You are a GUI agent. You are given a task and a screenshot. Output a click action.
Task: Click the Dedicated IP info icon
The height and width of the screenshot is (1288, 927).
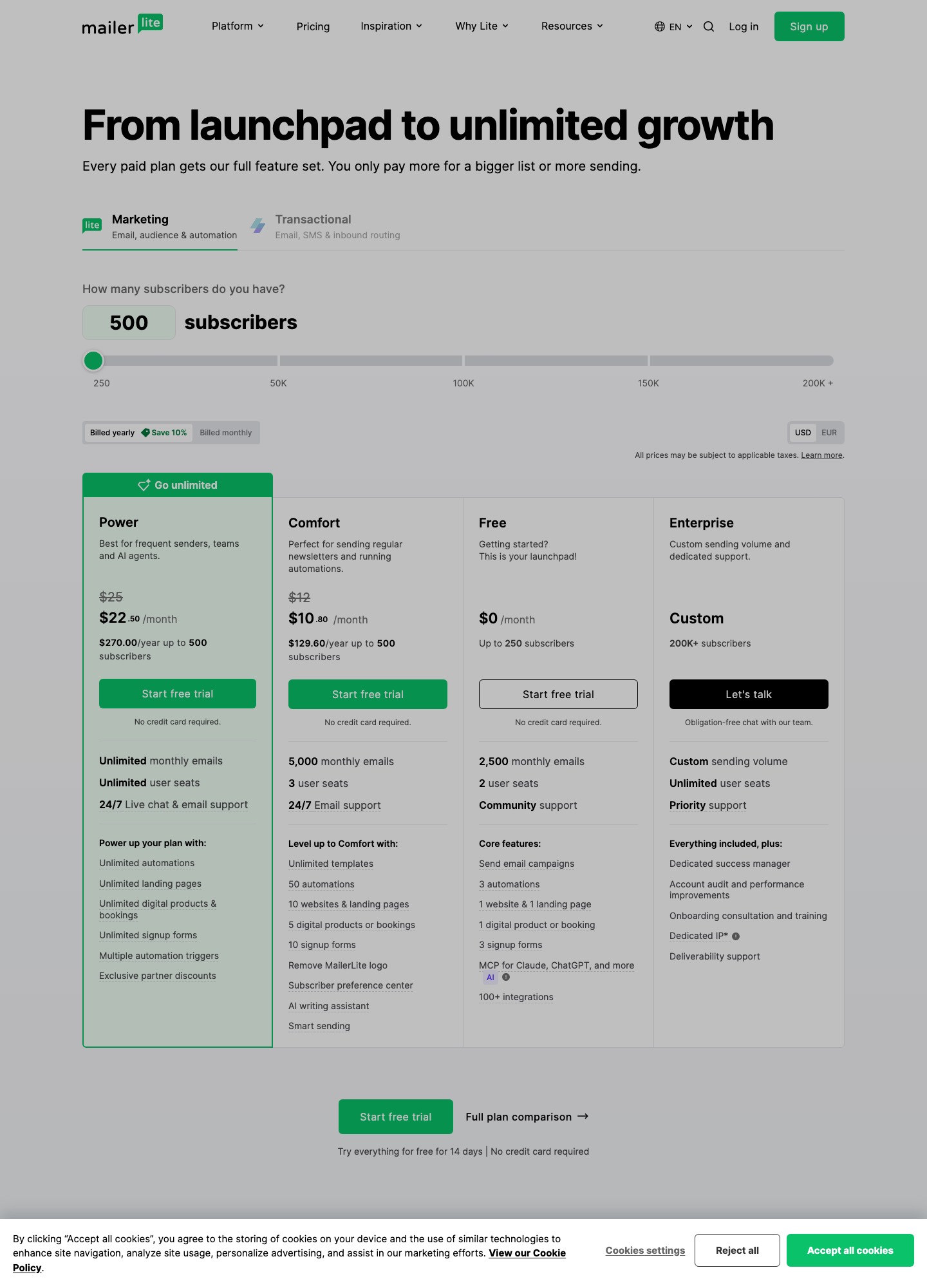736,936
